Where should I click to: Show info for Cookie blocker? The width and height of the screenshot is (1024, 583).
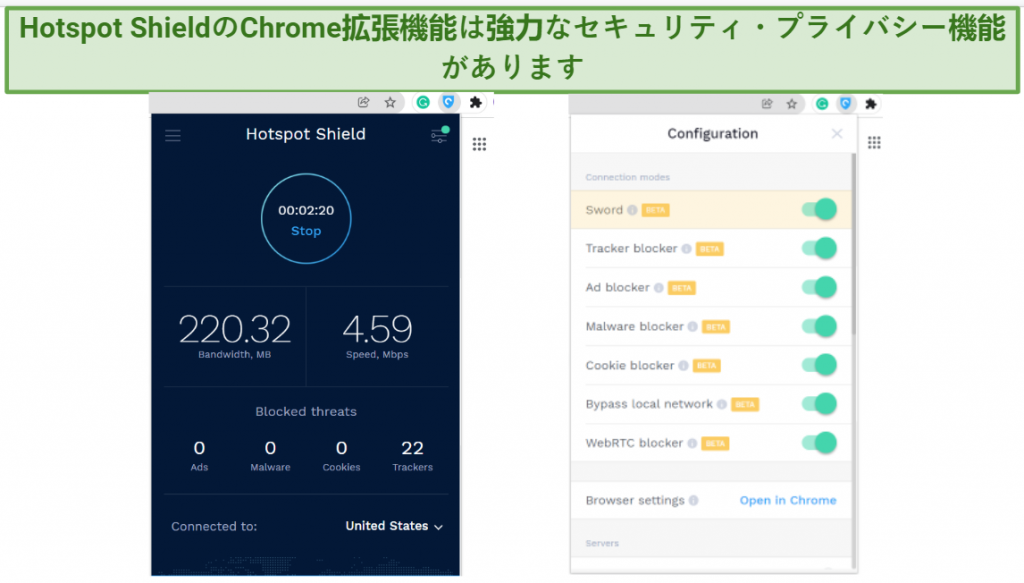pyautogui.click(x=683, y=366)
